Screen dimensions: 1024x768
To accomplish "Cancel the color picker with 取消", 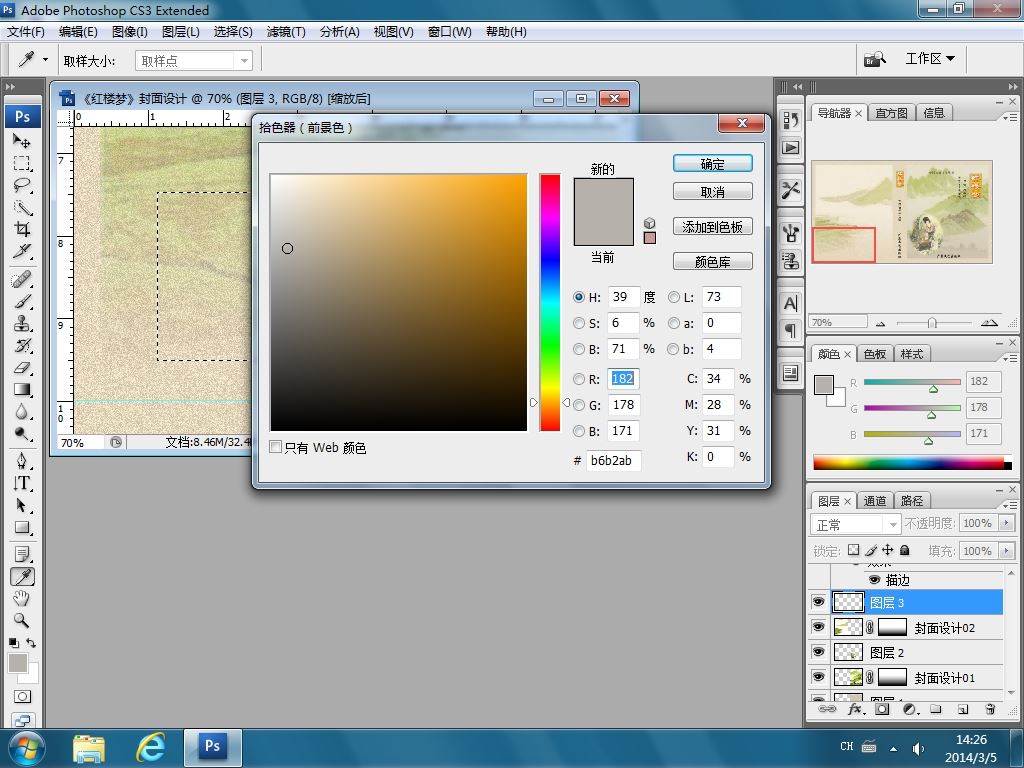I will [x=712, y=192].
